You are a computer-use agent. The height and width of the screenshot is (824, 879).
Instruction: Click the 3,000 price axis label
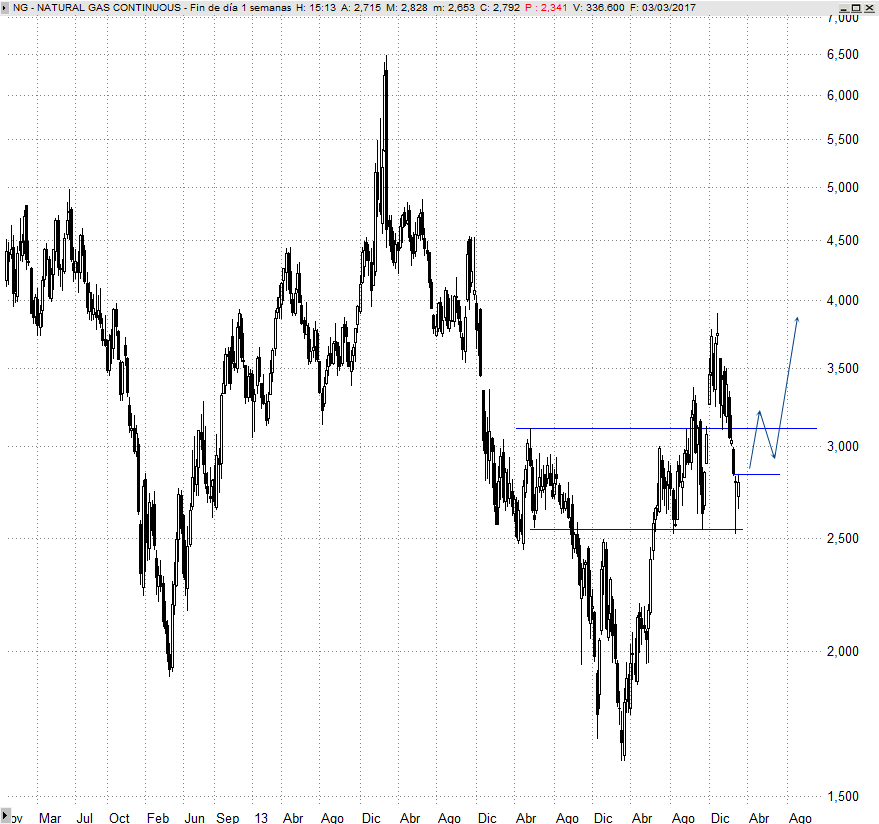pyautogui.click(x=843, y=446)
